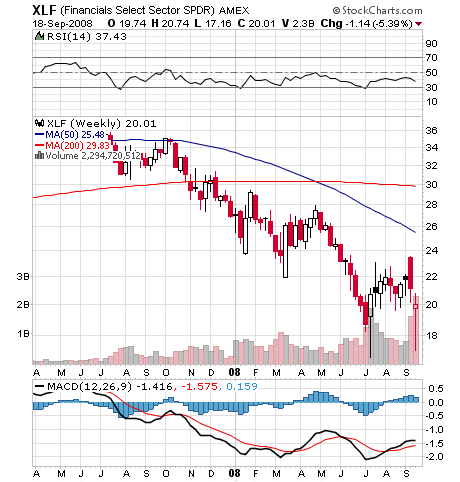Click the MACD 0.5 axis label

(436, 389)
